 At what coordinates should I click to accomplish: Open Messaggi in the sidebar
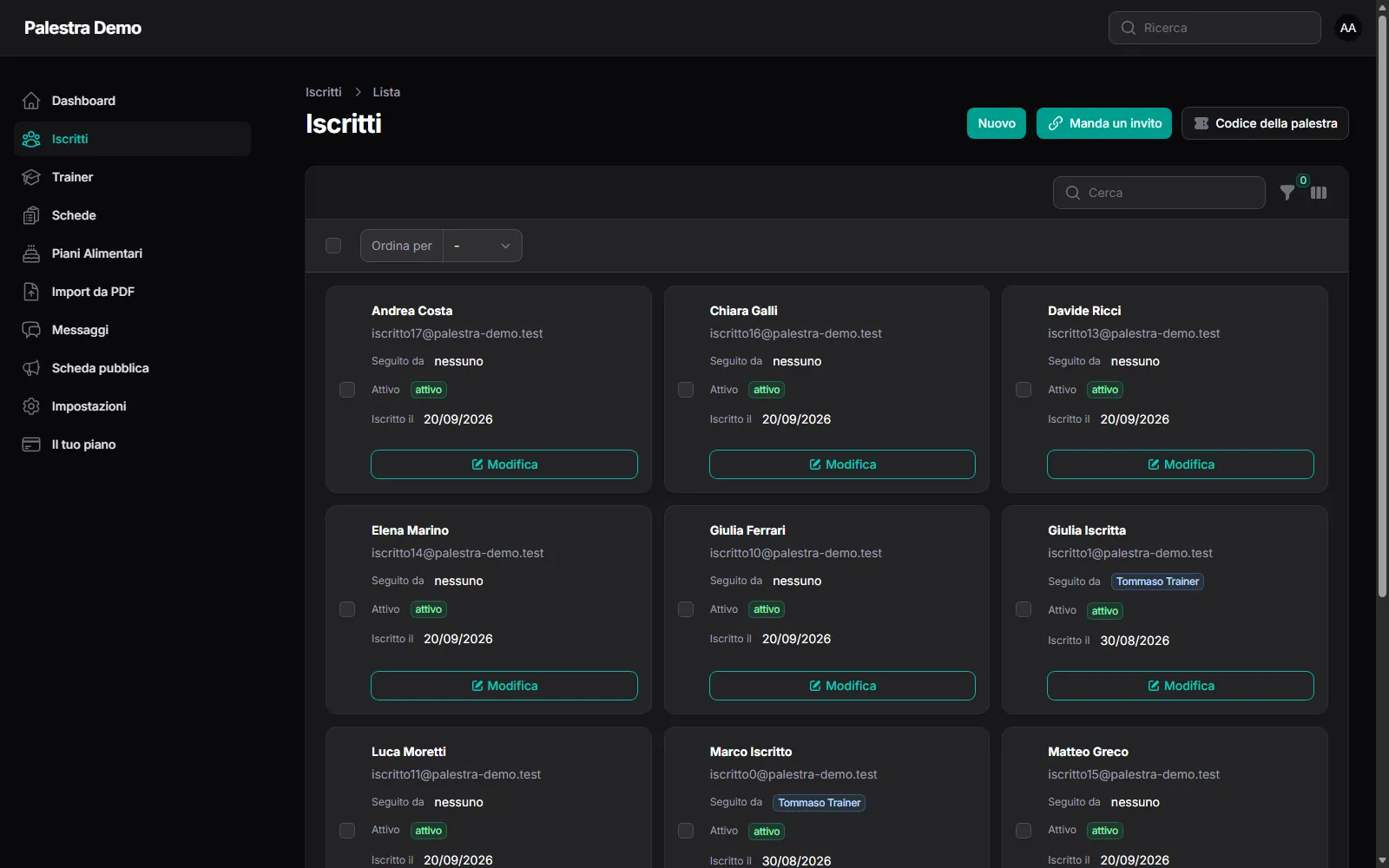click(x=132, y=330)
